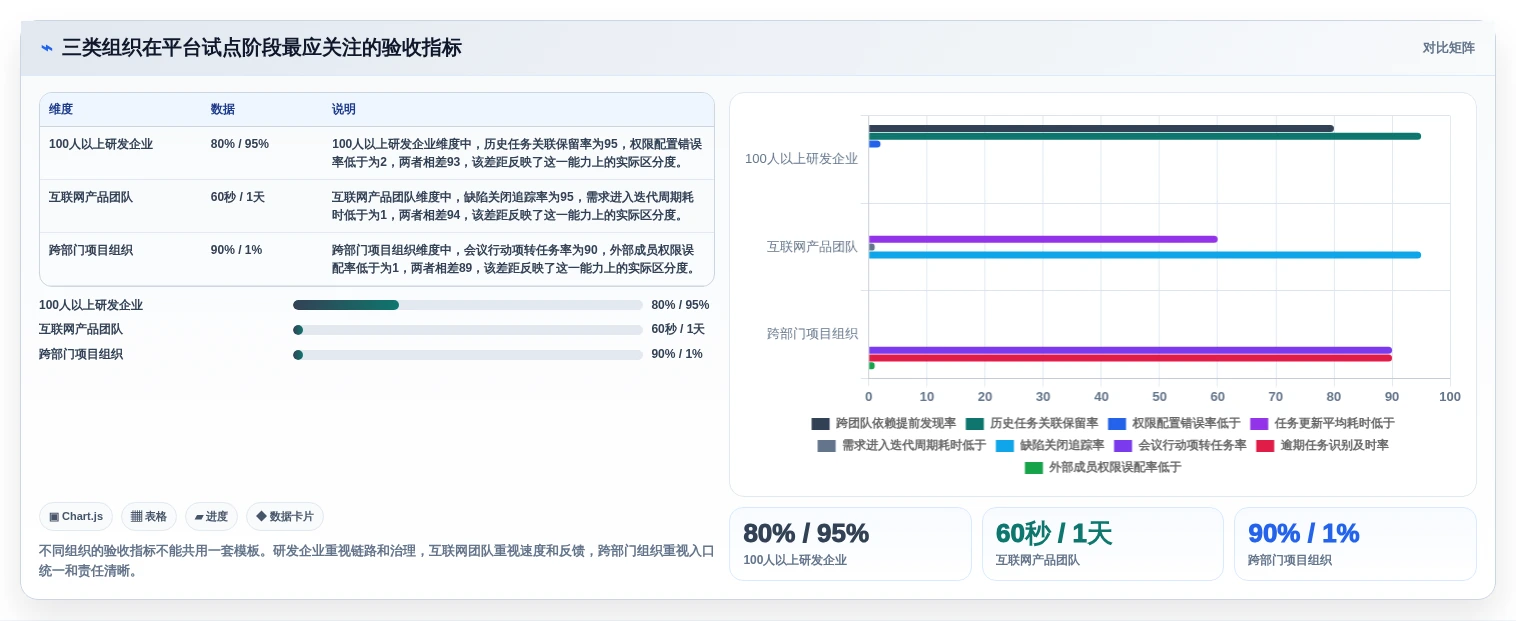Click table cell 60秒 / 1天
1516x621 pixels.
pyautogui.click(x=238, y=197)
